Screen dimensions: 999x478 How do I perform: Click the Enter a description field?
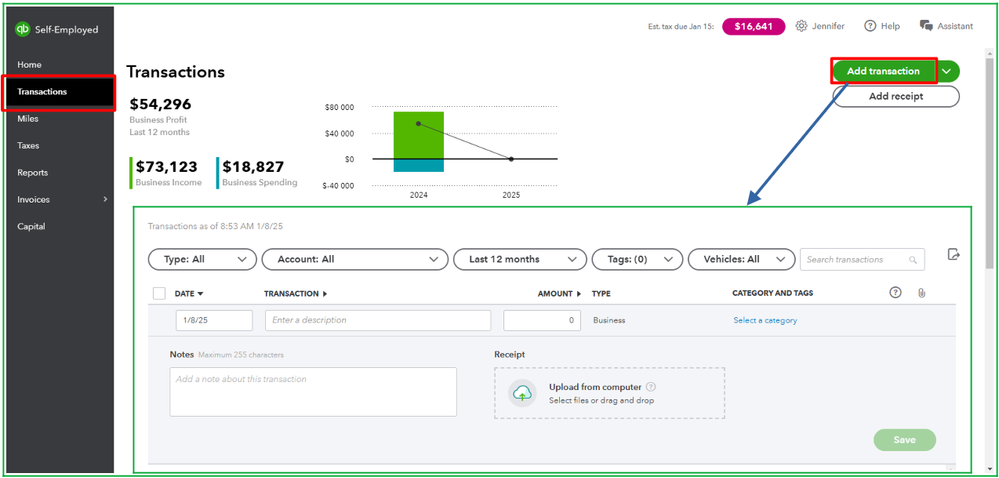(378, 321)
